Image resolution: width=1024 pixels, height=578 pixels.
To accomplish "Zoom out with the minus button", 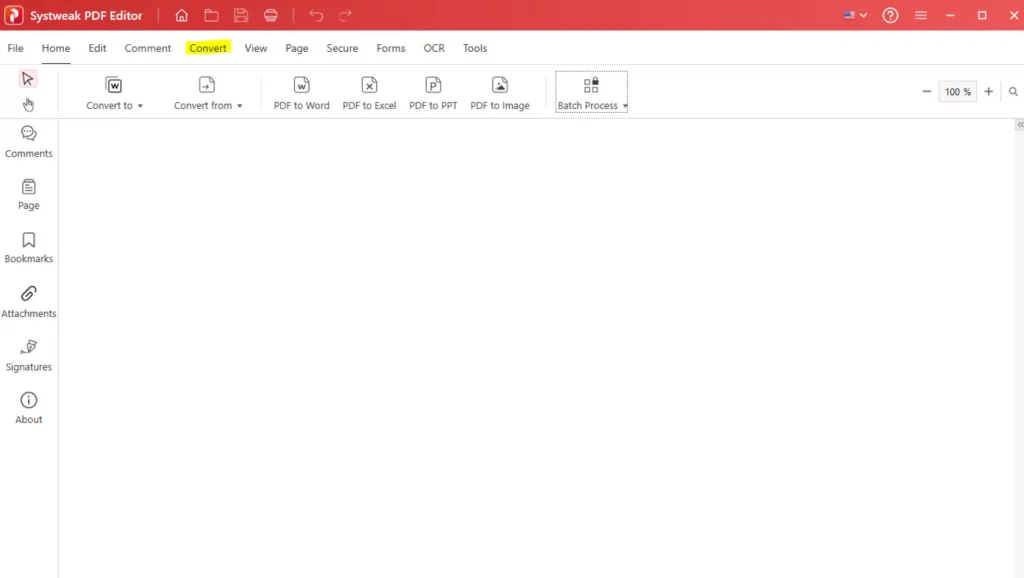I will click(x=927, y=92).
